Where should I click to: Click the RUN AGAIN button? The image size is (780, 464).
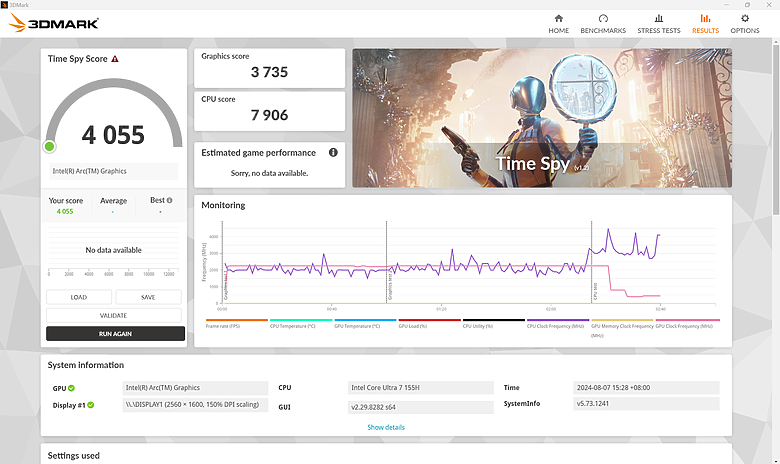pyautogui.click(x=115, y=334)
